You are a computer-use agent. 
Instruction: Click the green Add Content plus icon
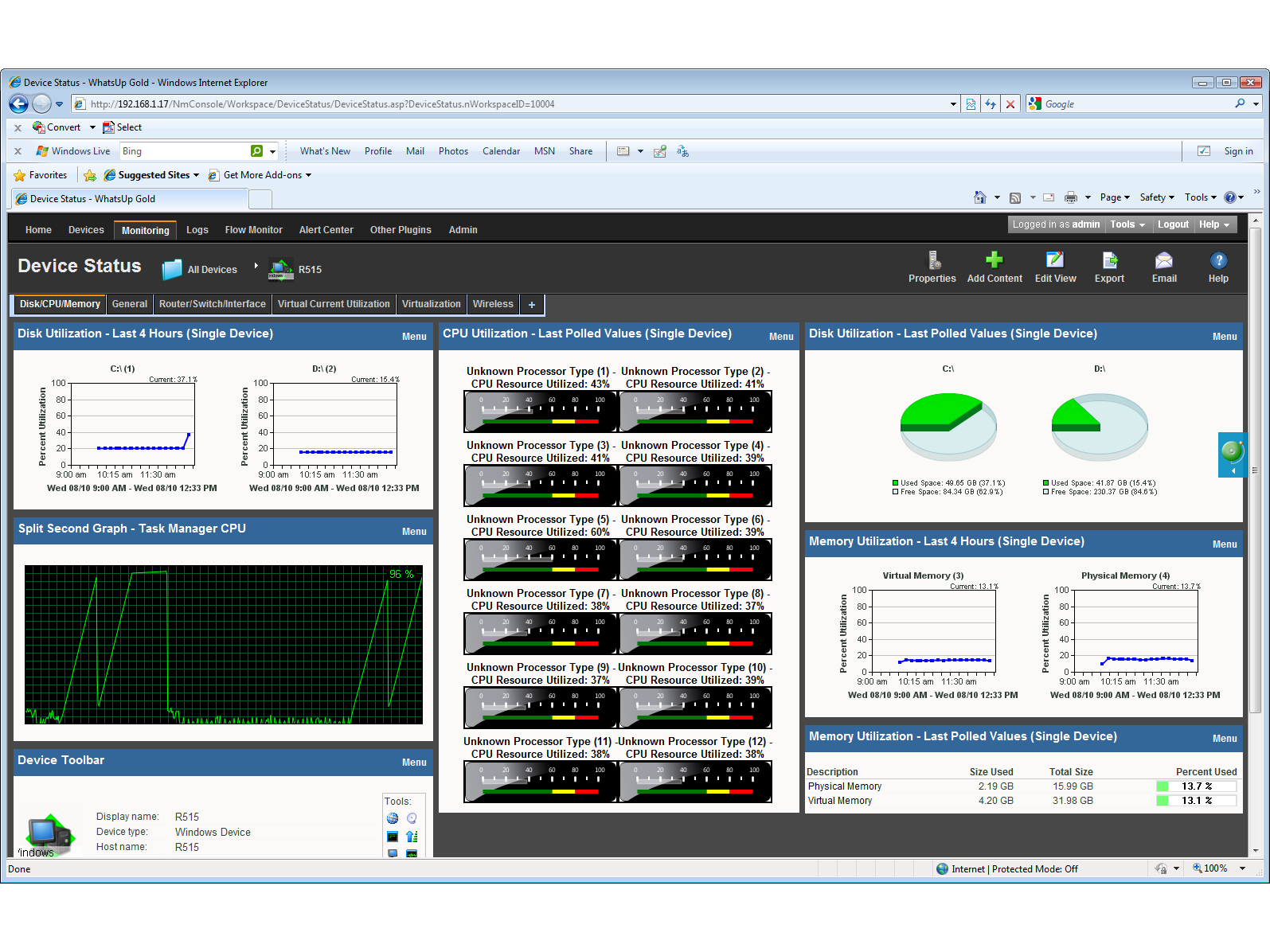(994, 259)
